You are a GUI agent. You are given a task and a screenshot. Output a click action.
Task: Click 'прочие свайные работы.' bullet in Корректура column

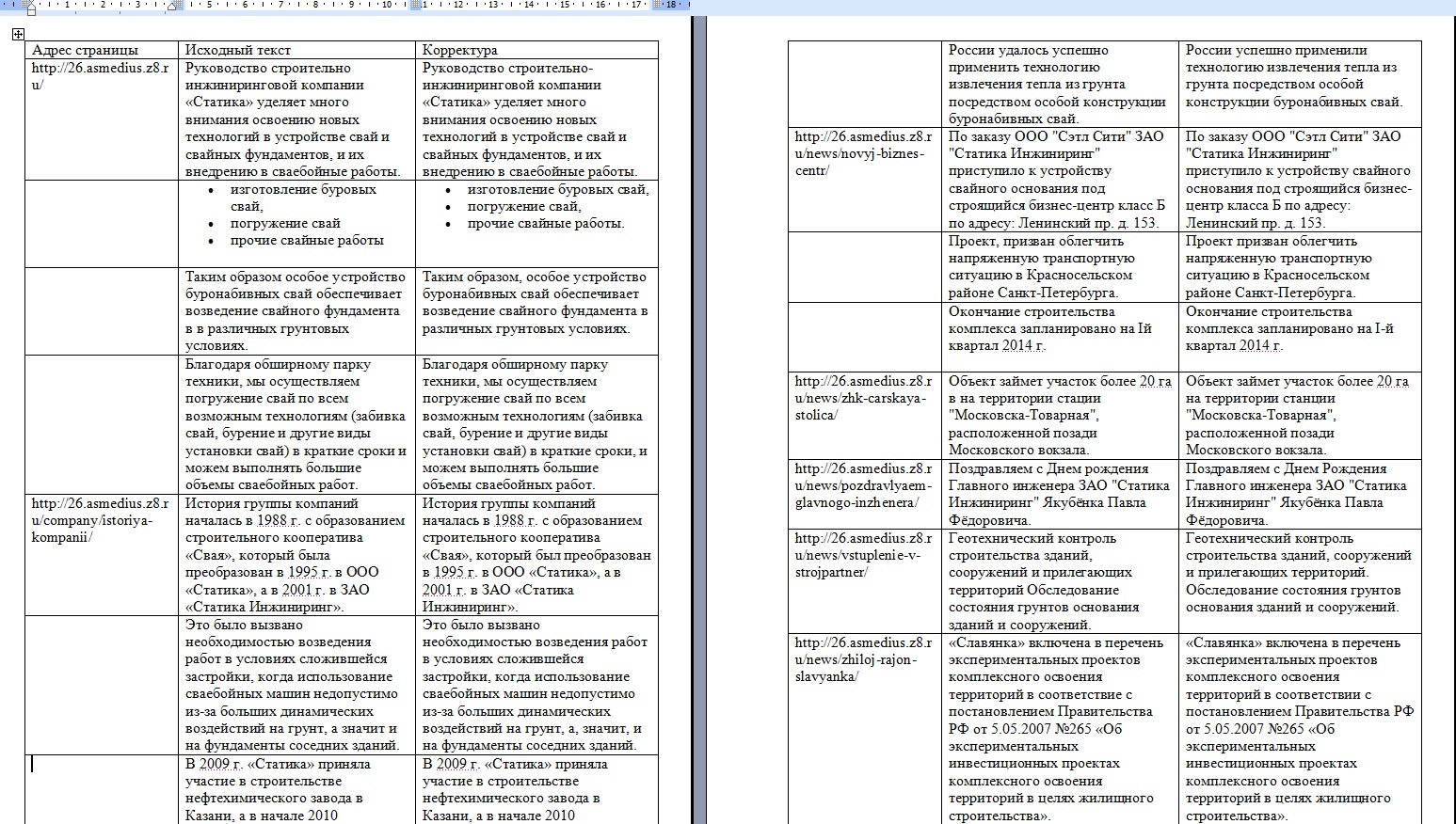pyautogui.click(x=546, y=224)
